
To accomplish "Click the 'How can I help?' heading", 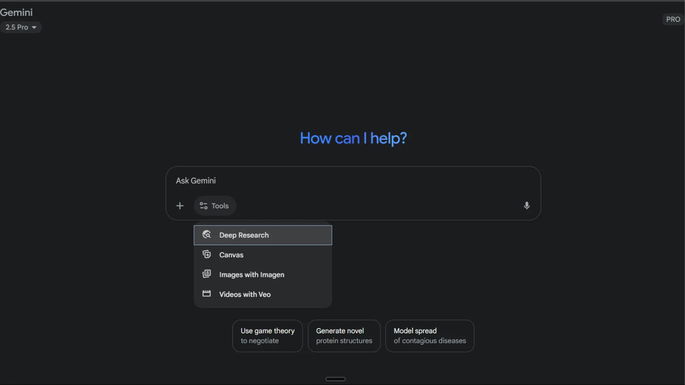I will [x=353, y=138].
